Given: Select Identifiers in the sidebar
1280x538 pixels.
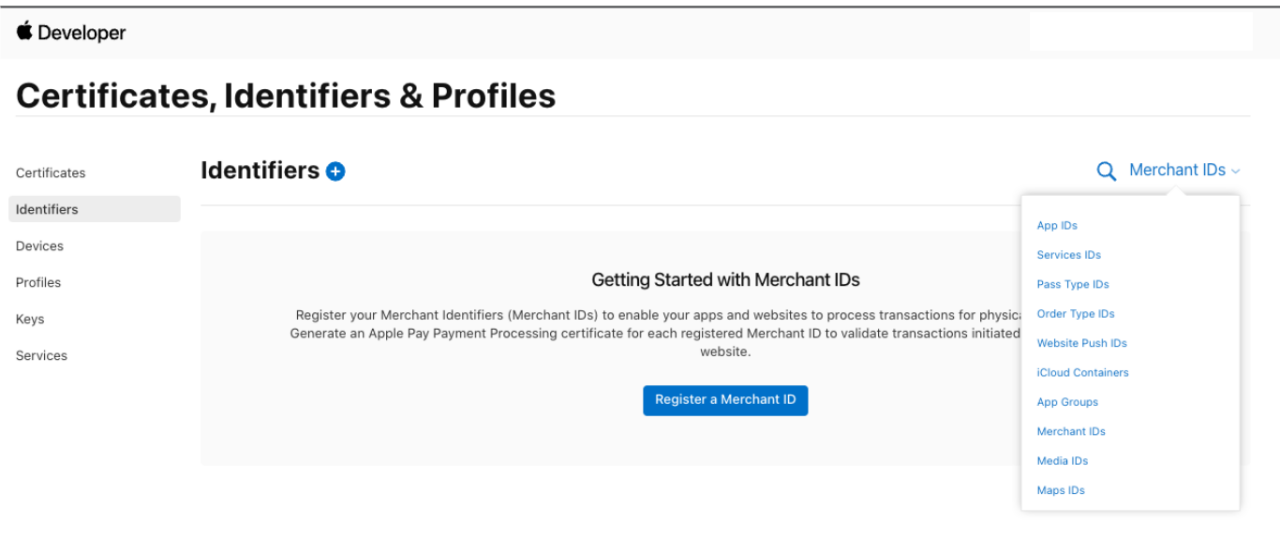Looking at the screenshot, I should (x=47, y=209).
